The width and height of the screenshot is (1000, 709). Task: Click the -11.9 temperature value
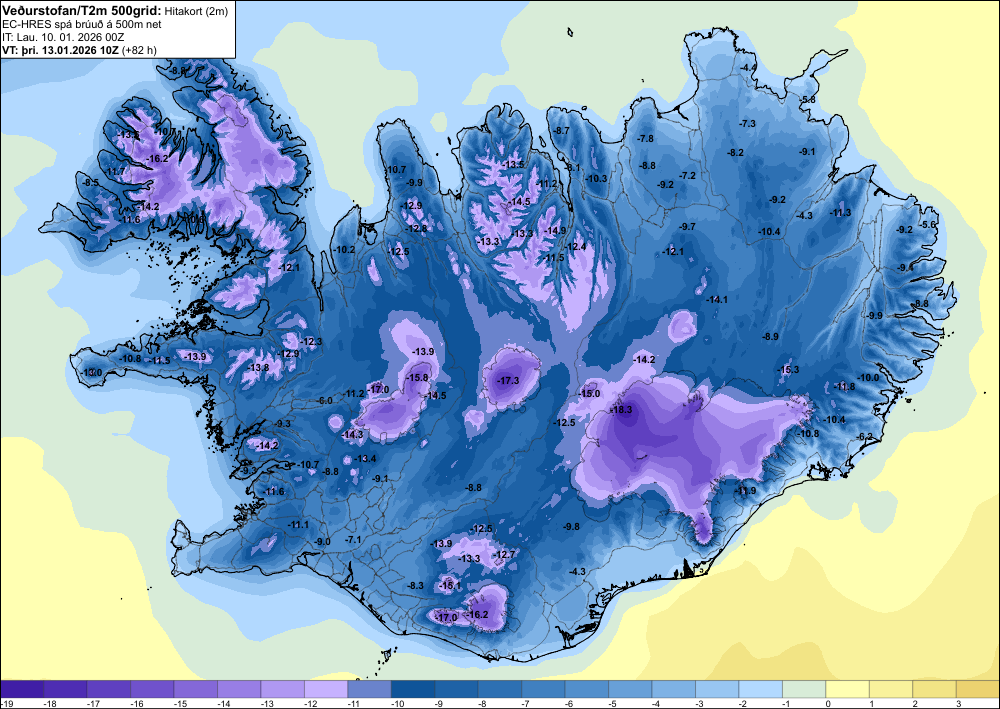pyautogui.click(x=746, y=490)
